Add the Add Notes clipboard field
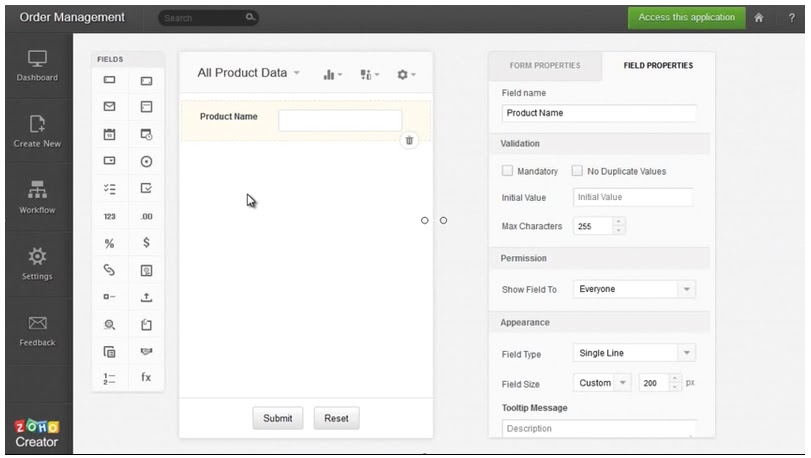Screen dimensions: 811x458 (146, 325)
